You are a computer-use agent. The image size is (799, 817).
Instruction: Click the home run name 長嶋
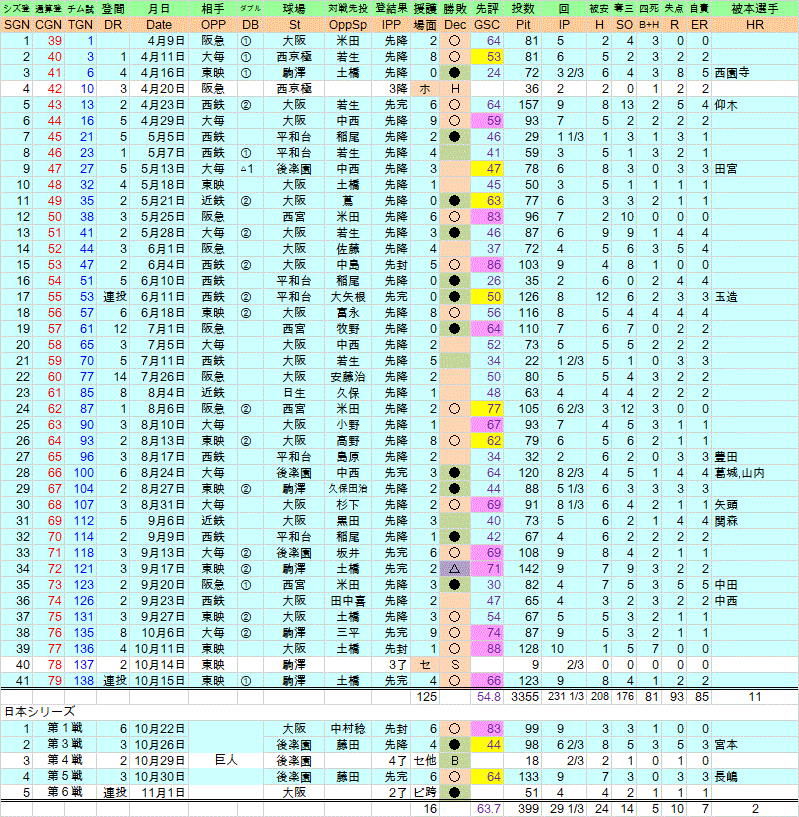coord(726,777)
